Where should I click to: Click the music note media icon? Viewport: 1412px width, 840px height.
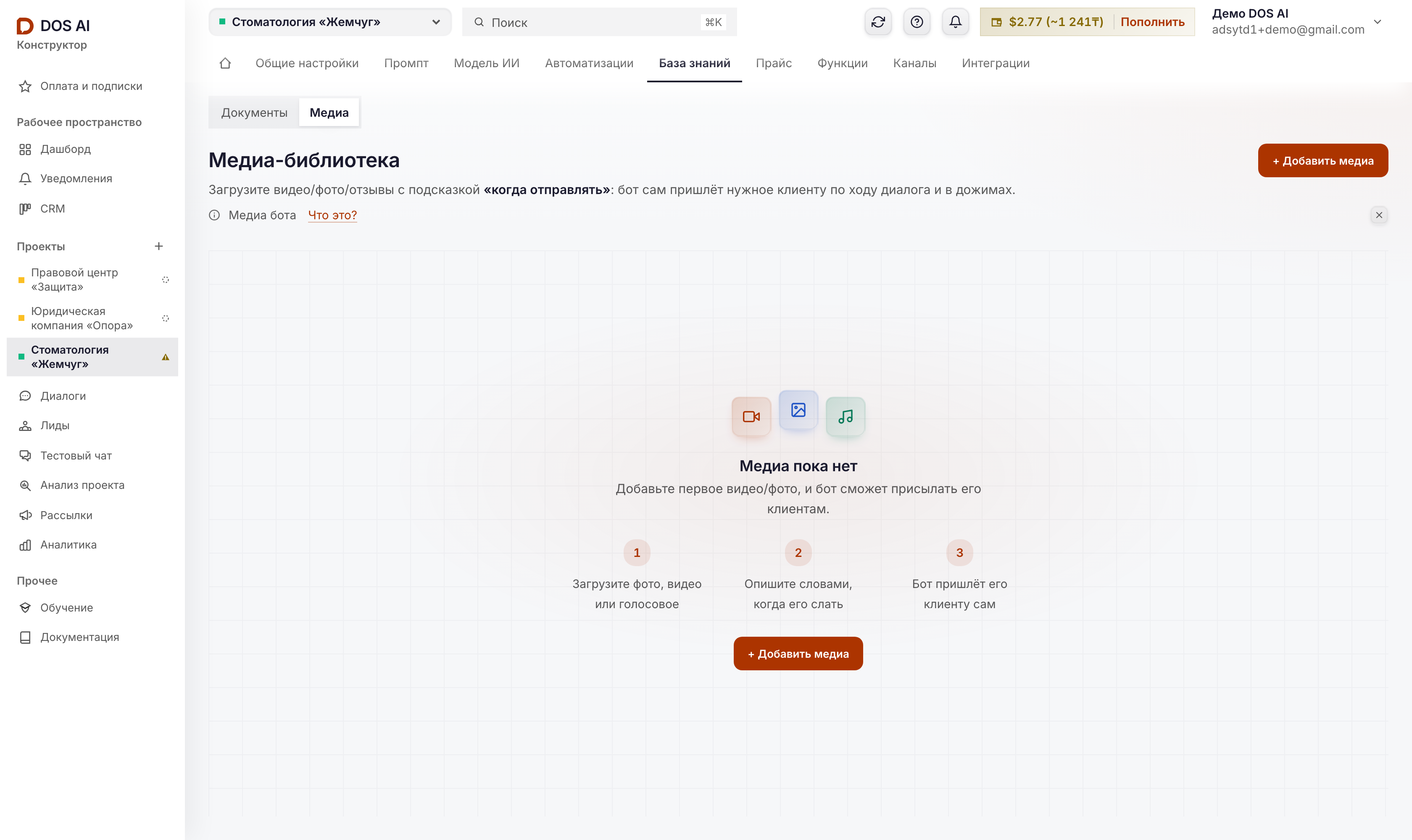(845, 417)
